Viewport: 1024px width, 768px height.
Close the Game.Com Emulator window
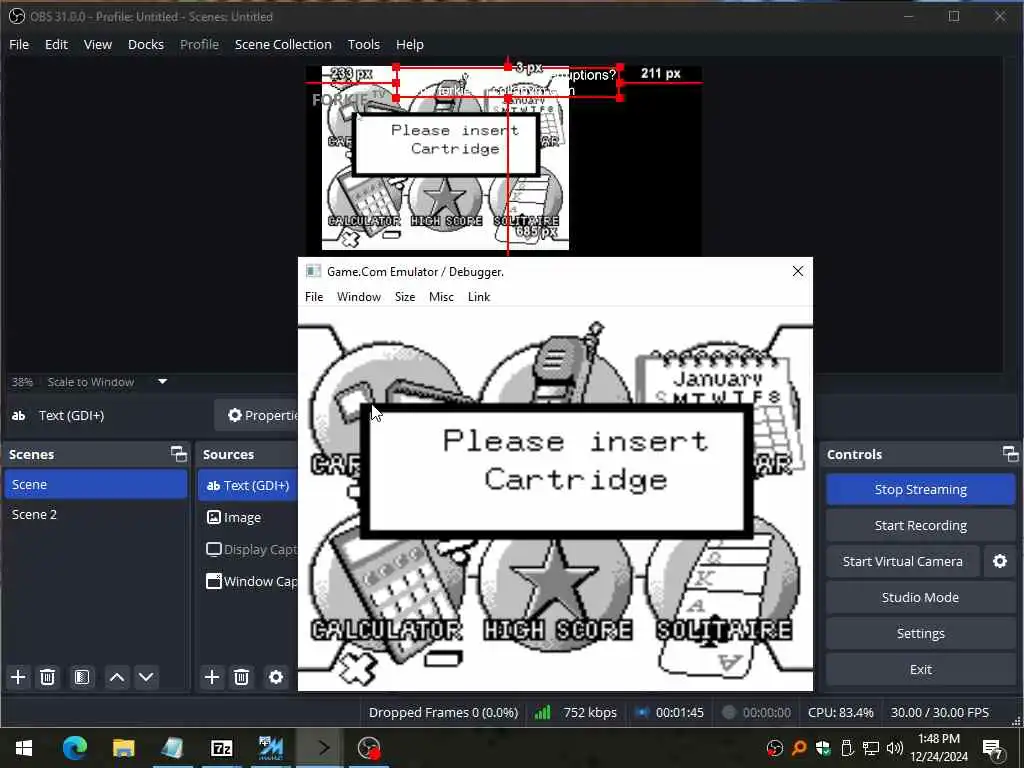(x=797, y=271)
